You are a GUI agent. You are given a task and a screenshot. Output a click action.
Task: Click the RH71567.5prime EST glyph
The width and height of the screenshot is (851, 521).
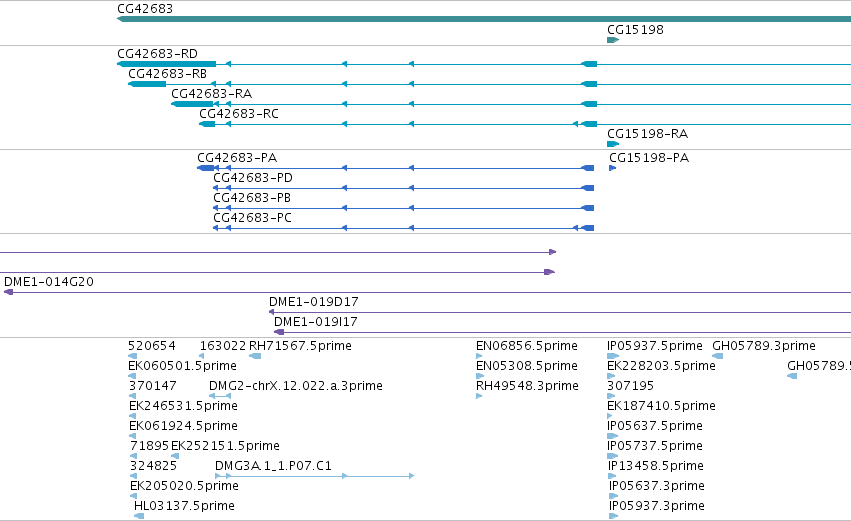pyautogui.click(x=255, y=356)
